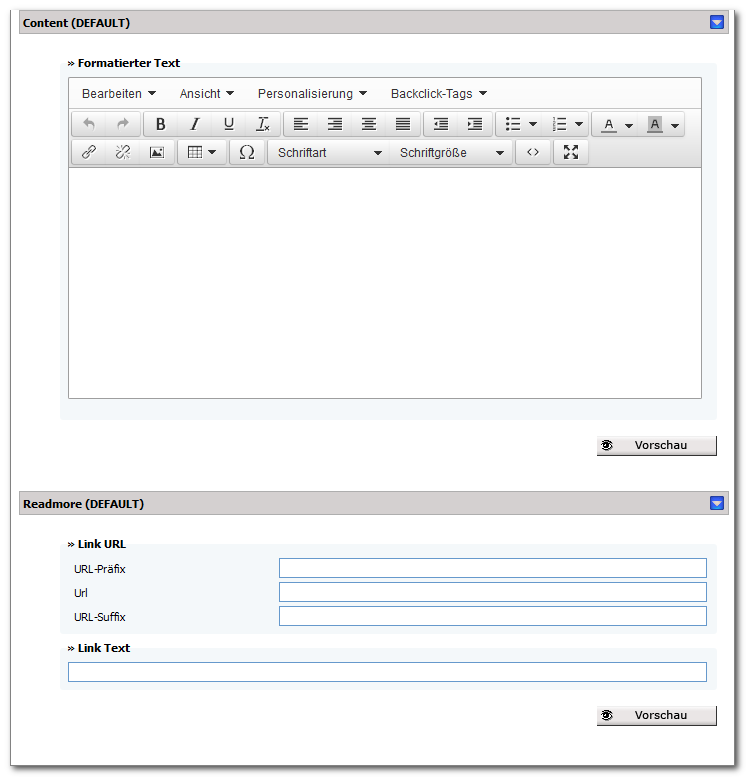This screenshot has height=777, width=746.
Task: Open the Bearbeiten menu
Action: [119, 94]
